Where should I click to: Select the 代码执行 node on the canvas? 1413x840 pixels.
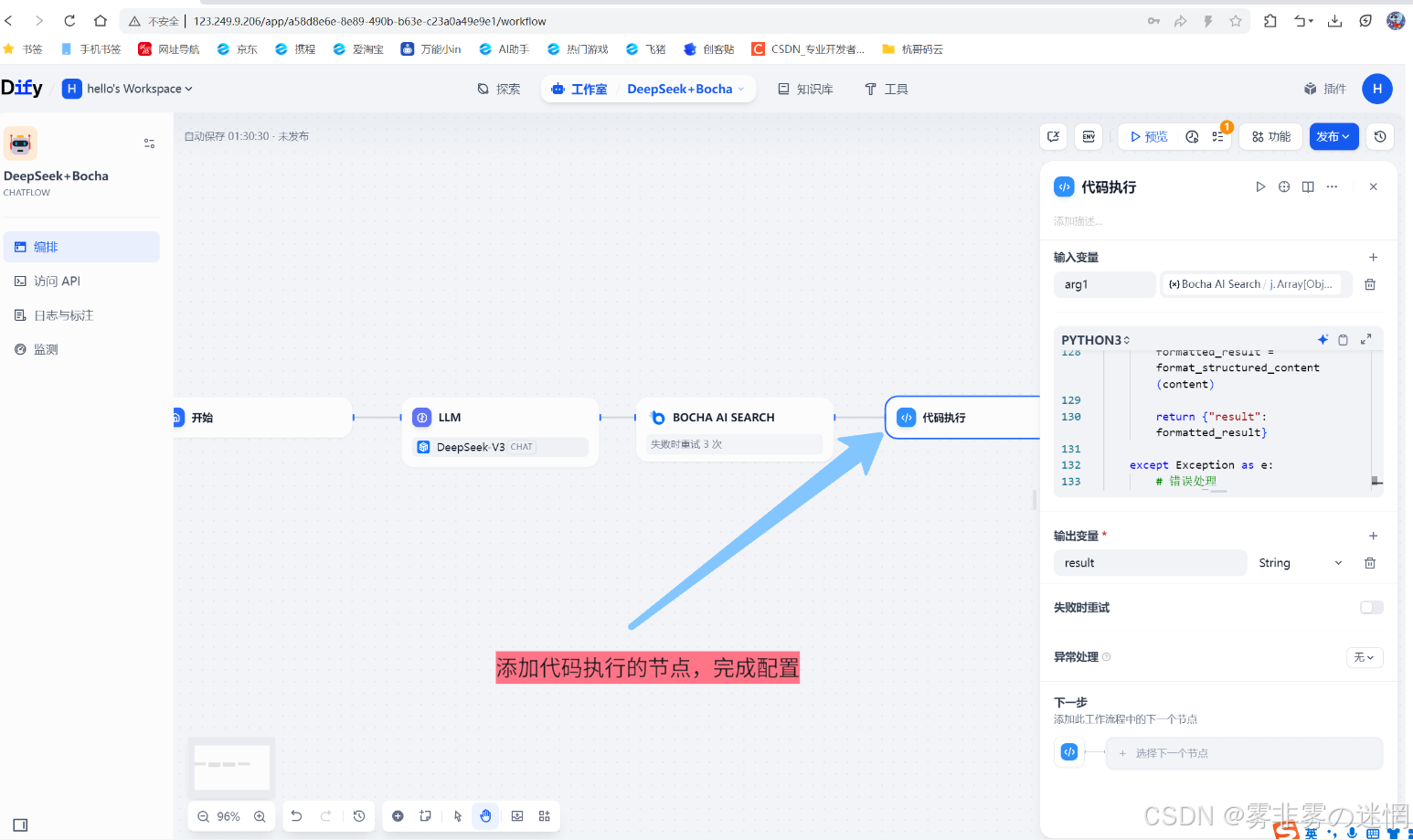962,417
